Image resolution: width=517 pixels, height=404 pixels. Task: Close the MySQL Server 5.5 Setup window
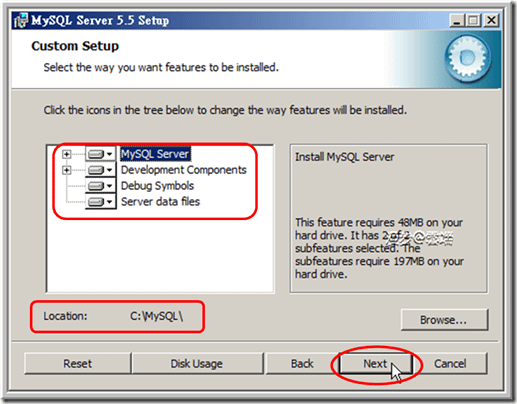point(491,21)
